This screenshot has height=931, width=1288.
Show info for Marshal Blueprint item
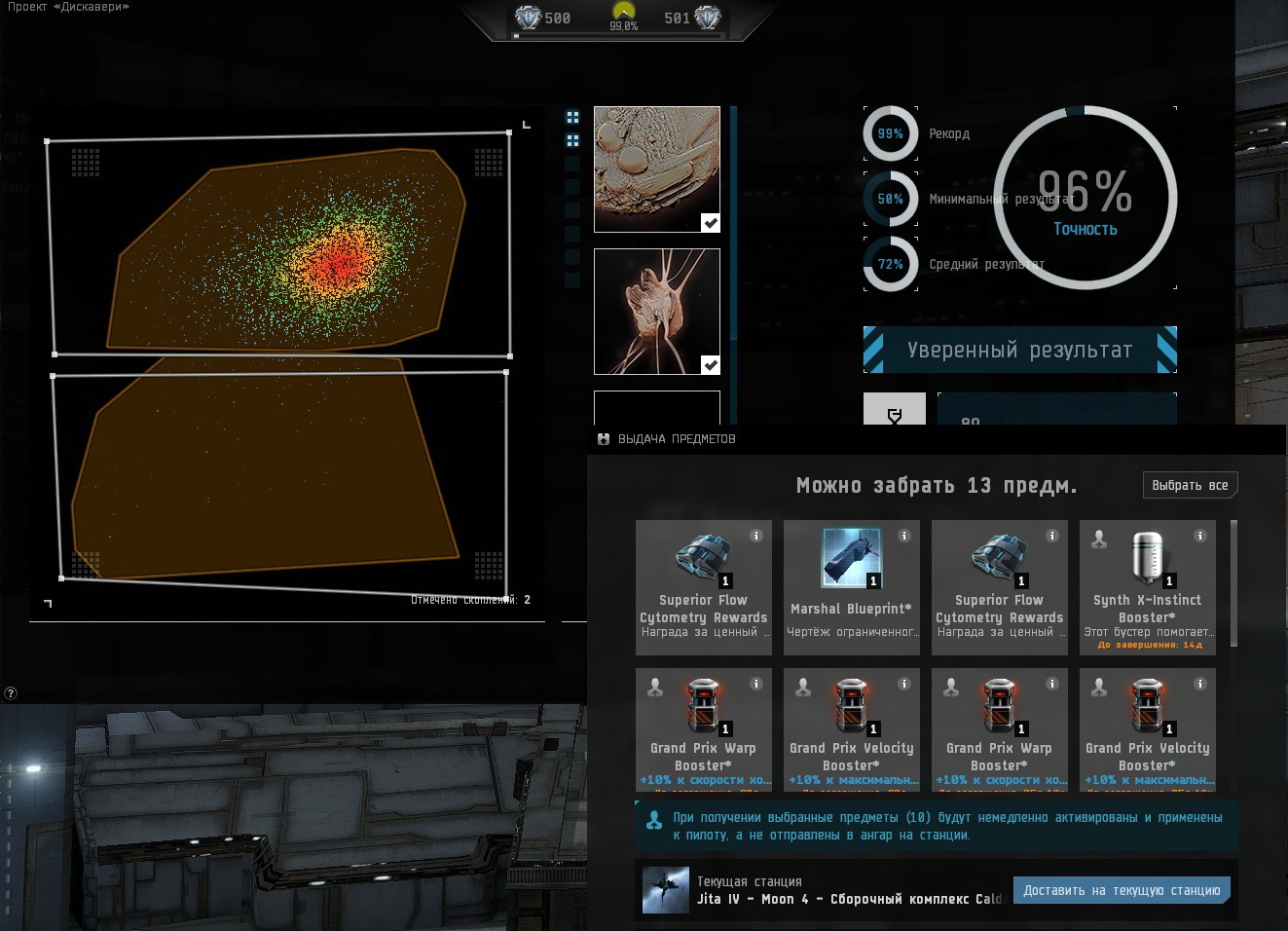[x=904, y=536]
